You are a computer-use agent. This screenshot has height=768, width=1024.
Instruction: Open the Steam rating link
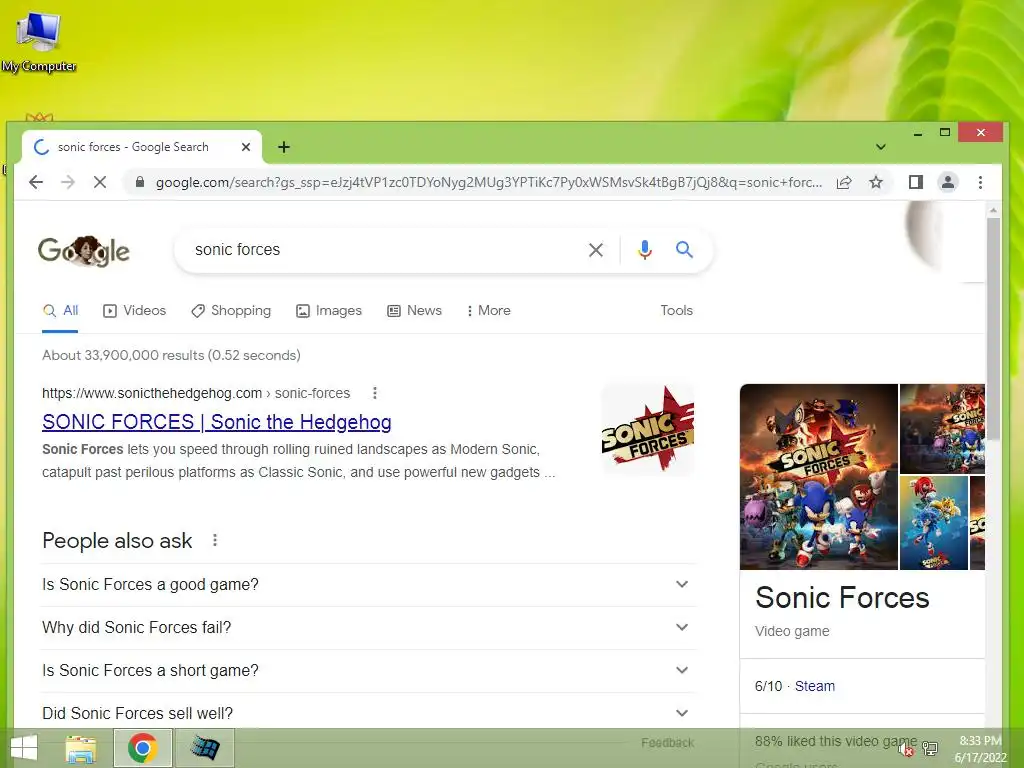[814, 686]
